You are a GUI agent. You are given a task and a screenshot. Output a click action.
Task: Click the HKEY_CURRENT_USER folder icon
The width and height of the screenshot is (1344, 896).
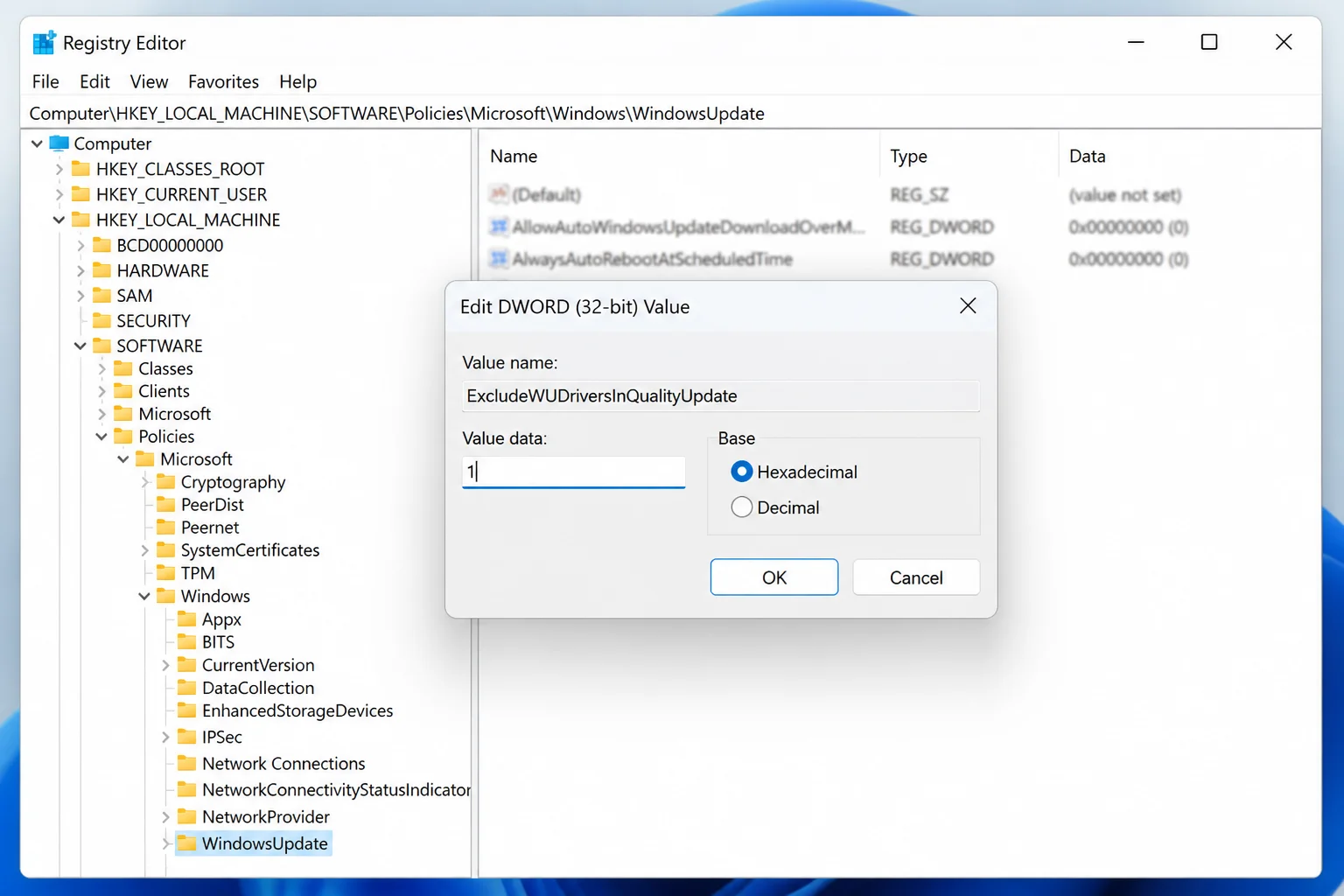[x=80, y=193]
